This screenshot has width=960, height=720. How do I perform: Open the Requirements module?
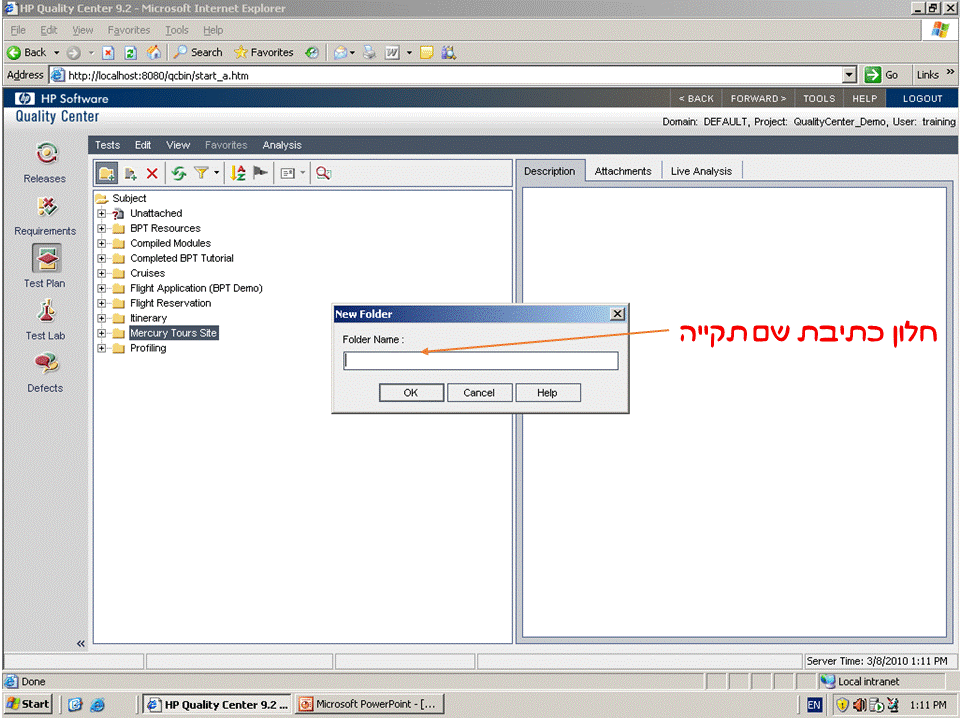[45, 216]
